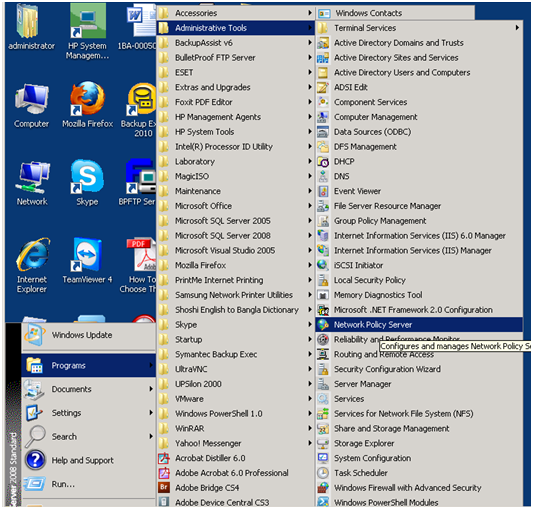Click Windows Firewall with Advanced Security icon
Screen dimensions: 533x509
click(x=323, y=488)
